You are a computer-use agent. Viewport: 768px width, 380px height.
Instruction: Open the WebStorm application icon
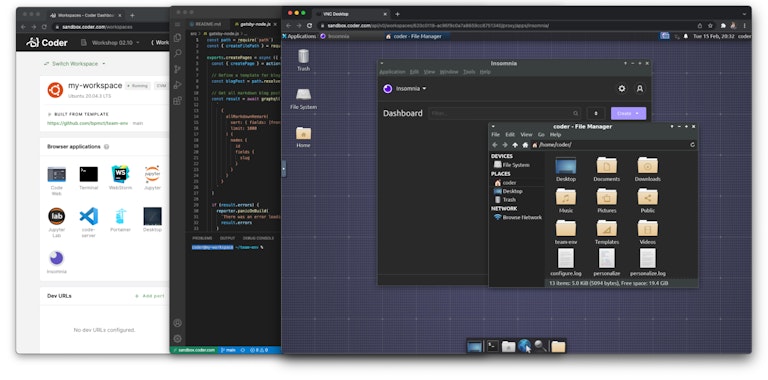tap(120, 174)
